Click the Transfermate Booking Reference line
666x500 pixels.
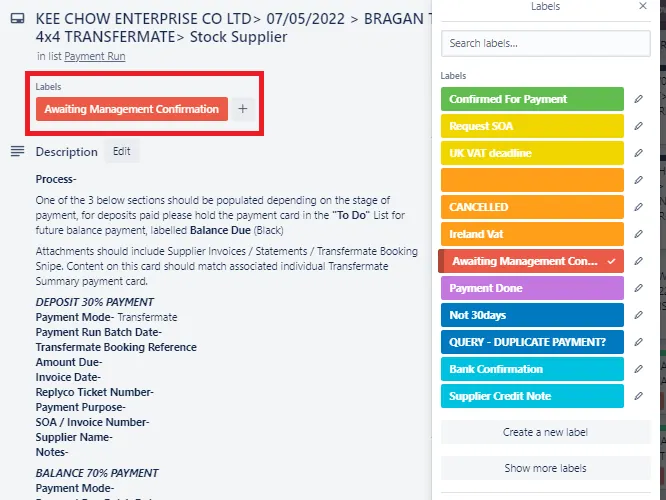pyautogui.click(x=116, y=347)
